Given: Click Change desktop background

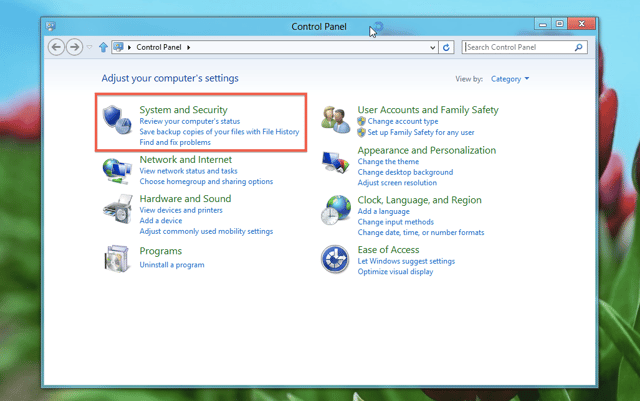Looking at the screenshot, I should pyautogui.click(x=405, y=172).
